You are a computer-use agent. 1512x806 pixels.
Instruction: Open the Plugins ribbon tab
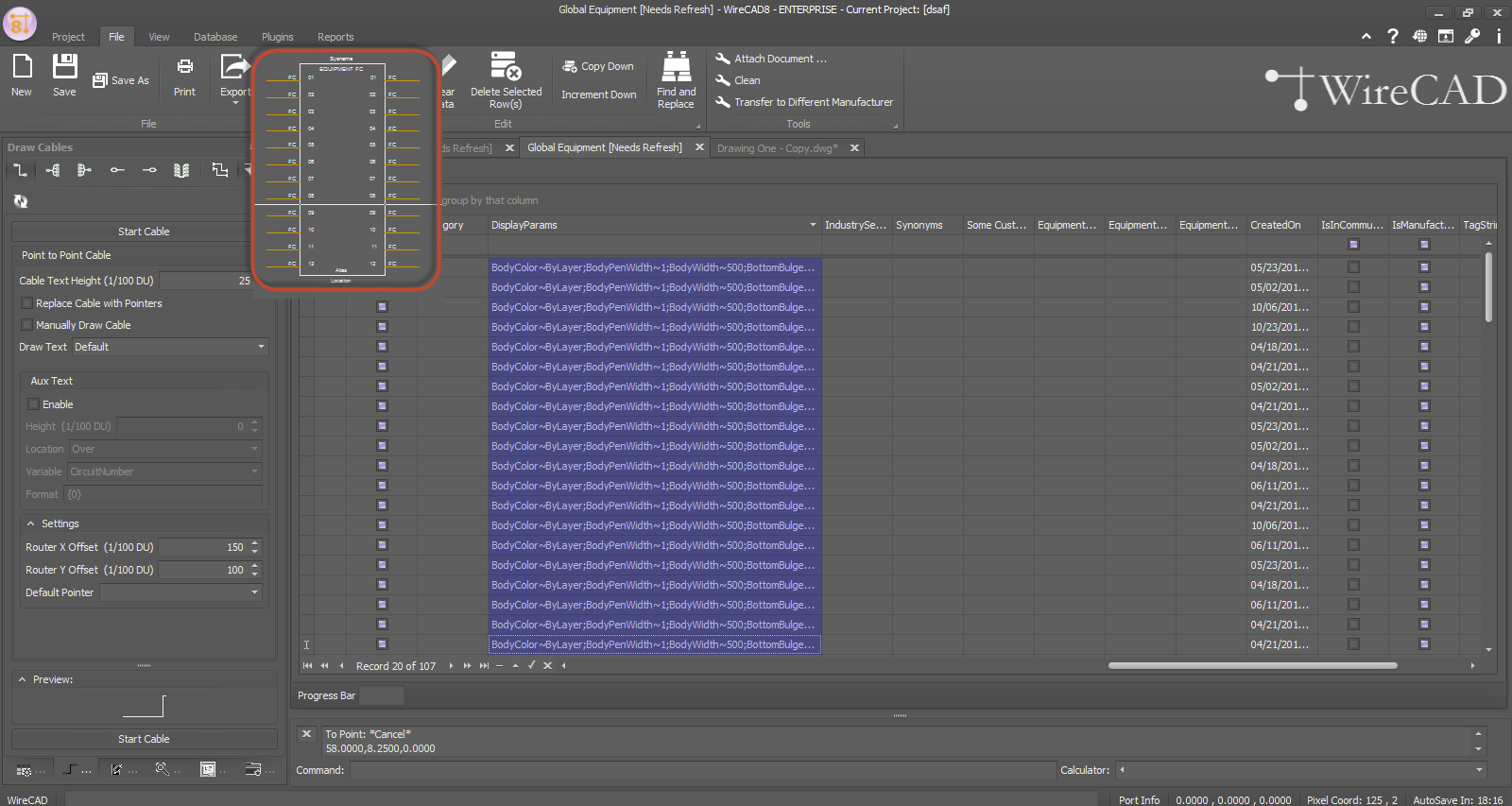pos(278,37)
